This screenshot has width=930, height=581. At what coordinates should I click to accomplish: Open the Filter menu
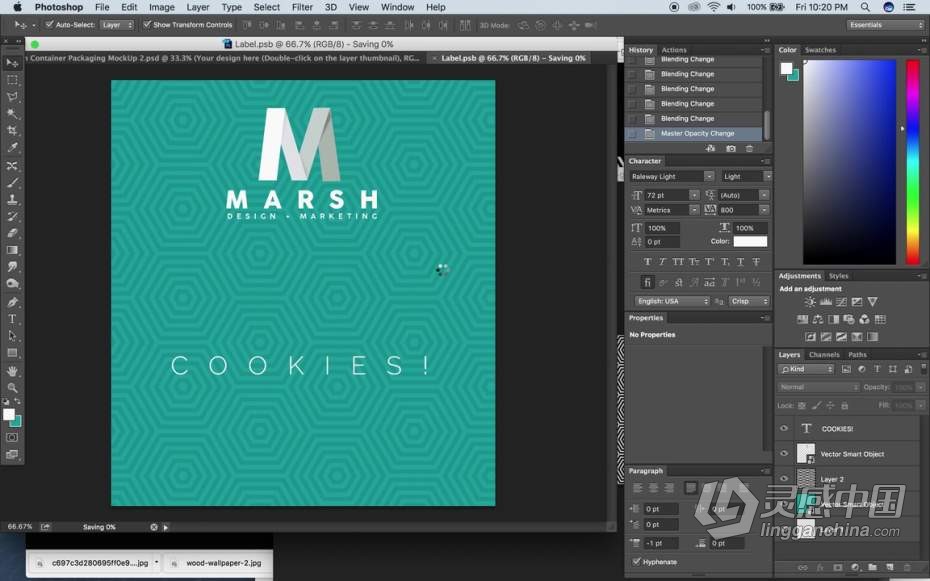click(302, 7)
